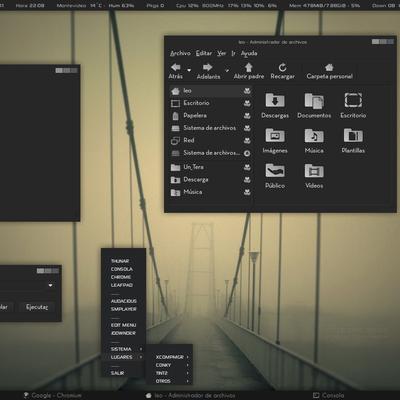
Task: Open the Editar menu
Action: pyautogui.click(x=204, y=53)
